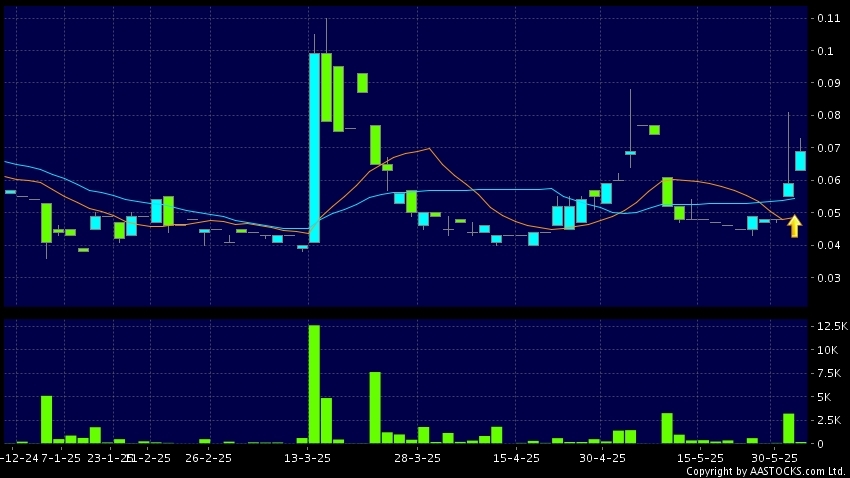Click the 7.5K volume axis label
The height and width of the screenshot is (478, 850).
[829, 373]
